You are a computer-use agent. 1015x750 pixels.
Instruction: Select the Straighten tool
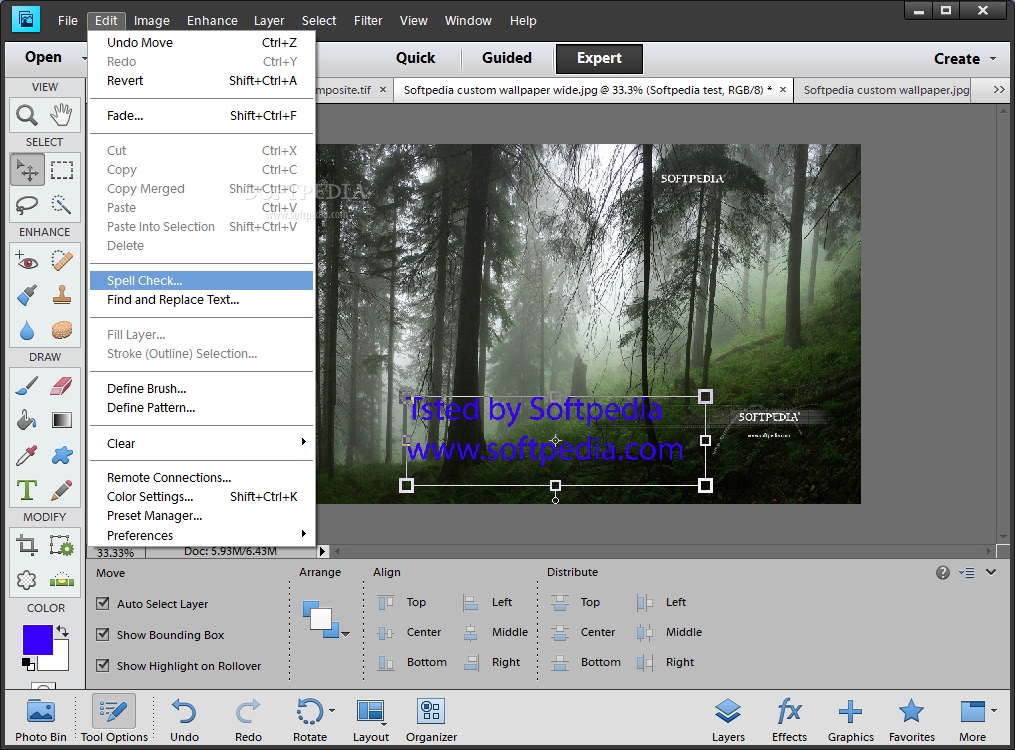61,580
